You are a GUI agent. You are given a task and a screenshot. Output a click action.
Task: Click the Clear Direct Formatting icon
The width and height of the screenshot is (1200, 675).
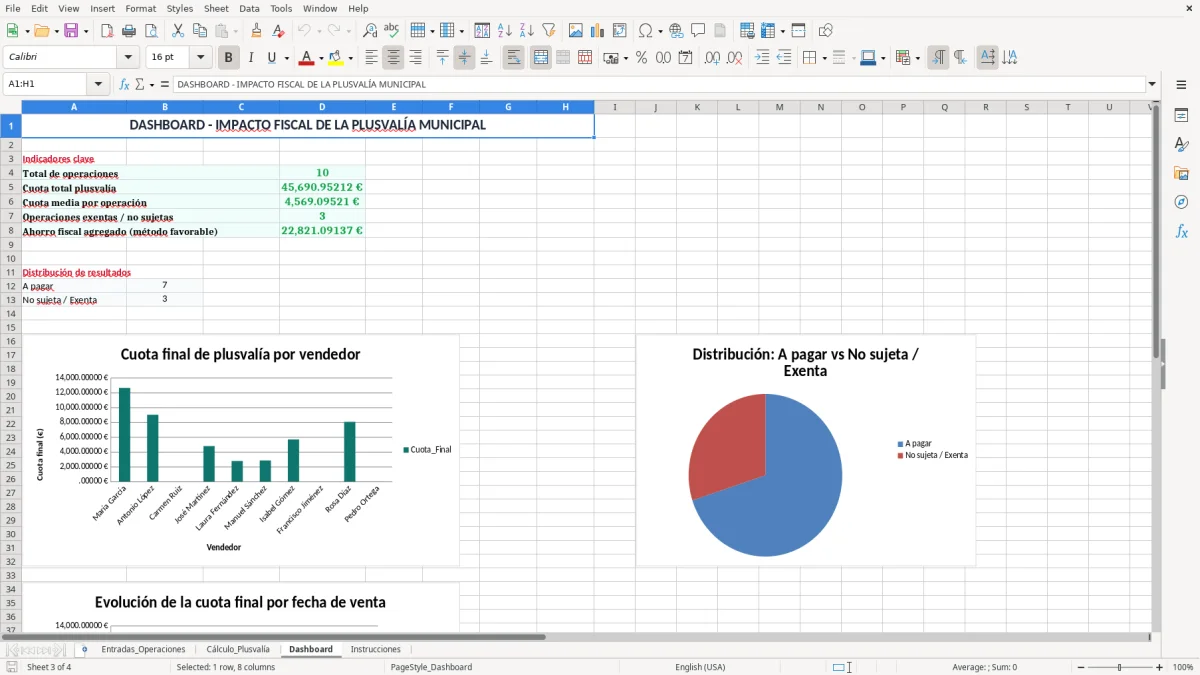click(x=279, y=31)
